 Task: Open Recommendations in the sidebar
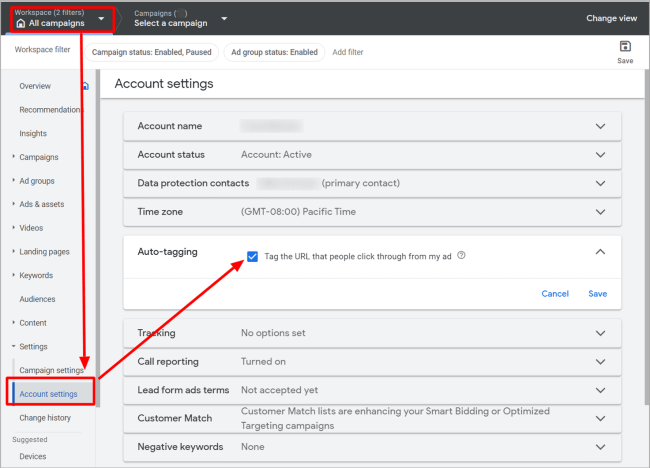tap(50, 110)
